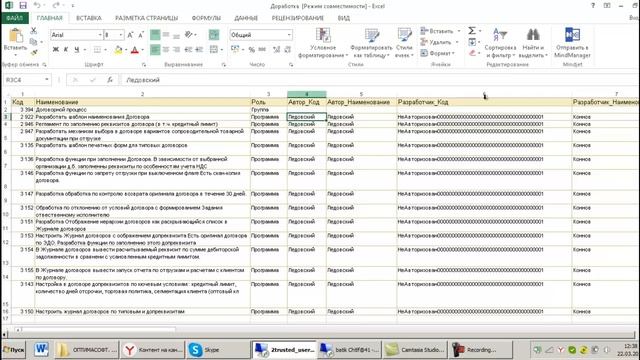Toggle Wrap Text button
The width and height of the screenshot is (640, 360).
pyautogui.click(x=214, y=35)
